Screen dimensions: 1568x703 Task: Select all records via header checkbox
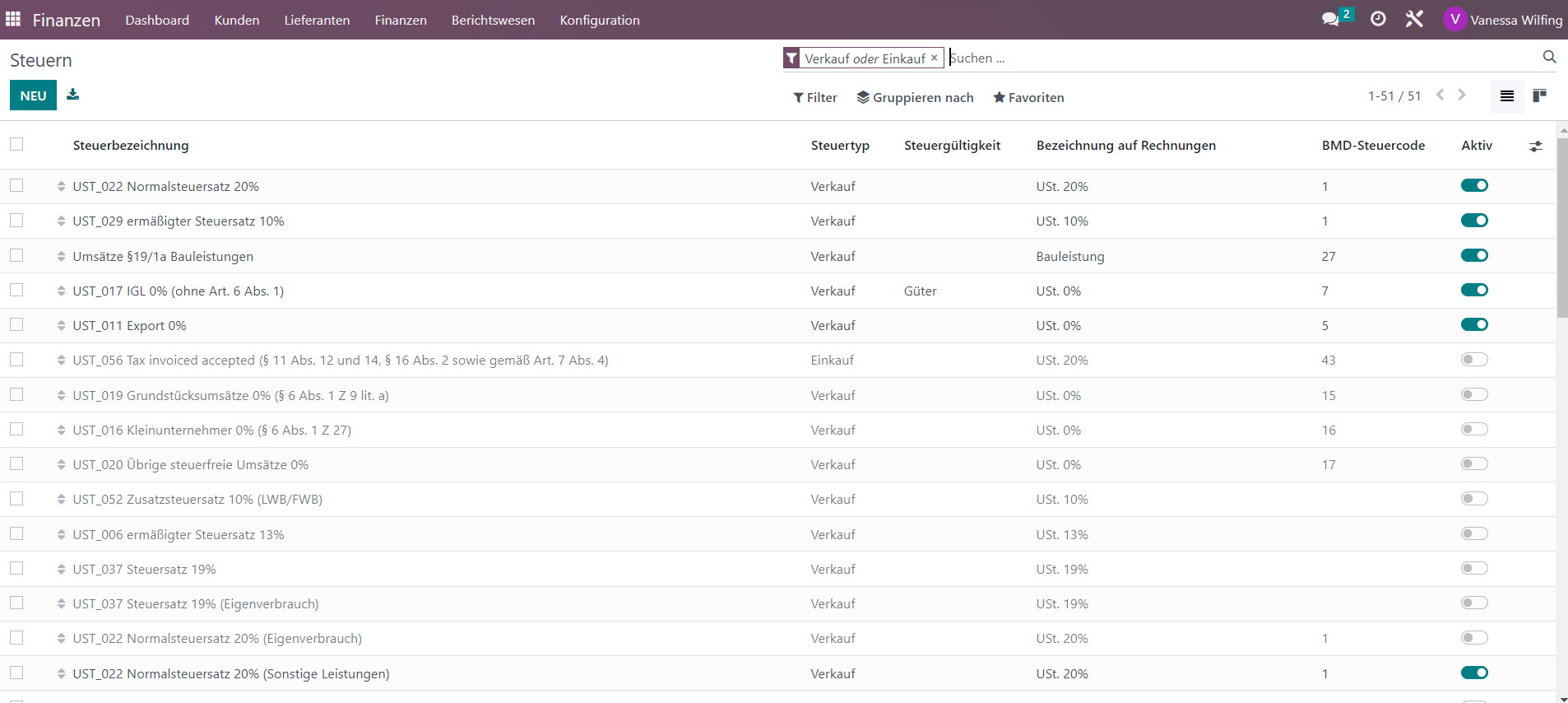(16, 144)
